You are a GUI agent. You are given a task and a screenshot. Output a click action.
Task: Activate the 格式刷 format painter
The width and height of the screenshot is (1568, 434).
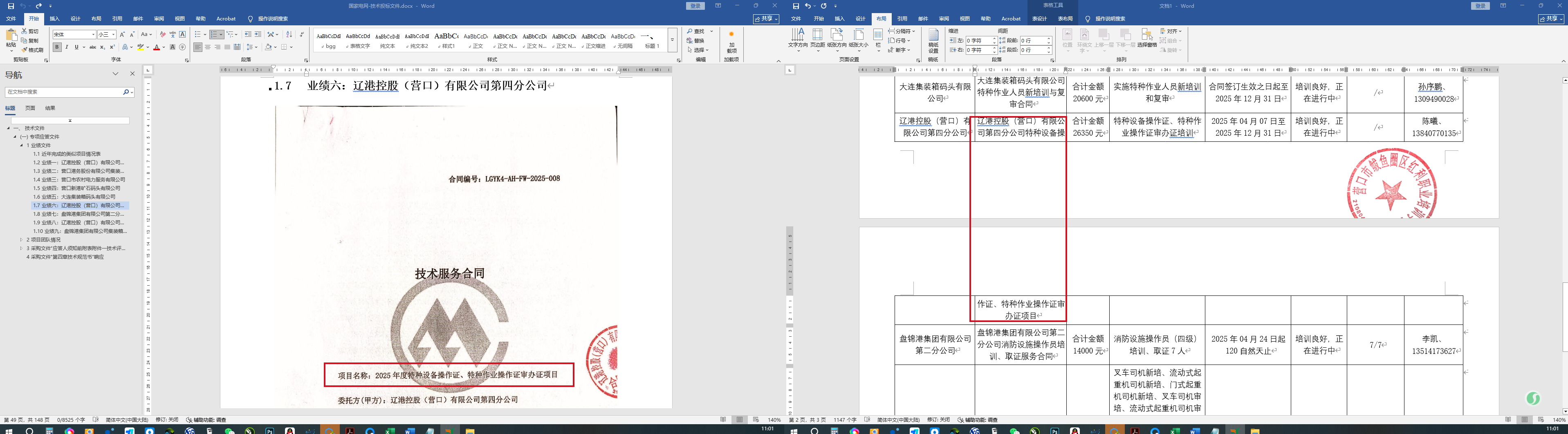point(32,50)
